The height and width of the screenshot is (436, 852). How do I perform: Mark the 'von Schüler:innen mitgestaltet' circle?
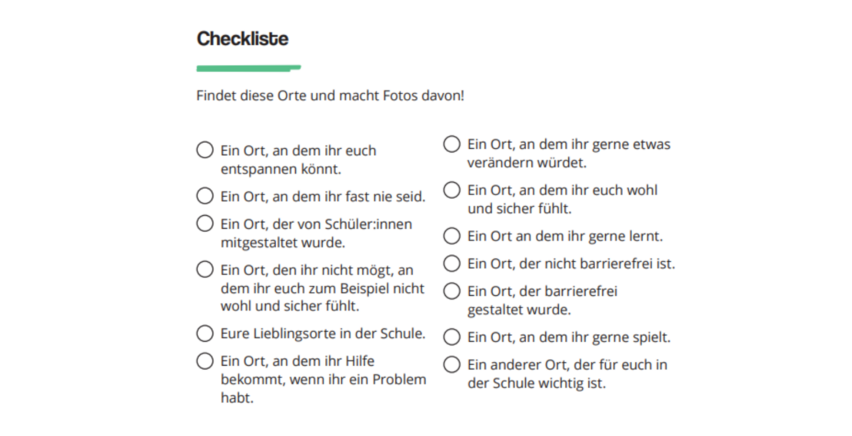(x=205, y=223)
